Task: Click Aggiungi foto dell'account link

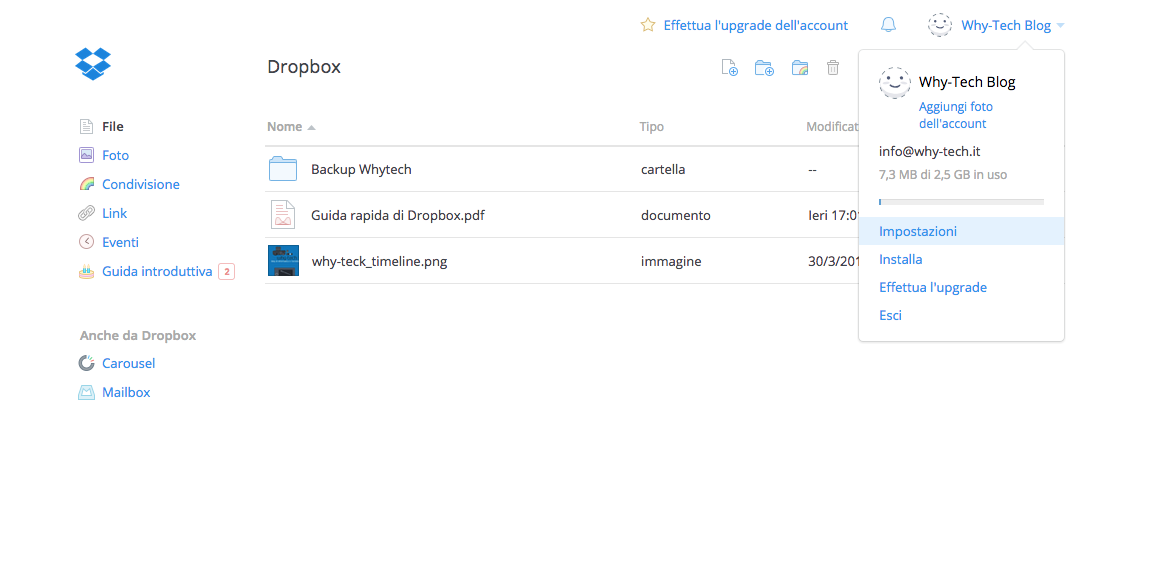Action: (956, 115)
